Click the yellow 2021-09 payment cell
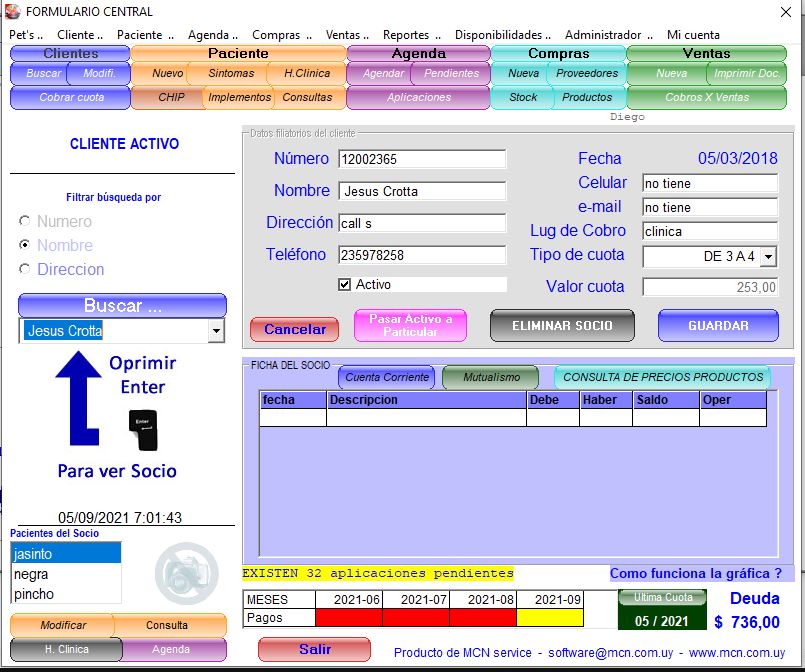Viewport: 805px width, 672px height. coord(550,618)
